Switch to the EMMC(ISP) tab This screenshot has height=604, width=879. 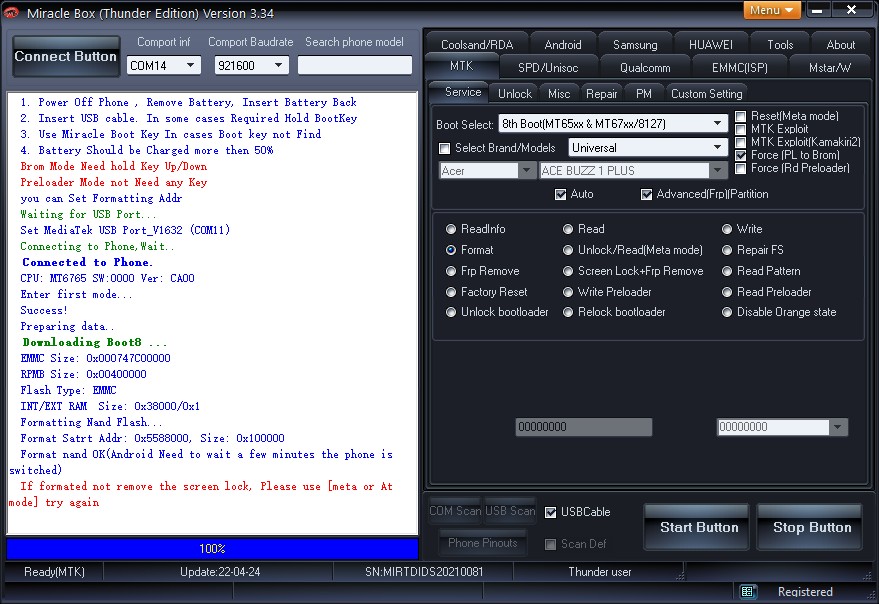[x=739, y=68]
